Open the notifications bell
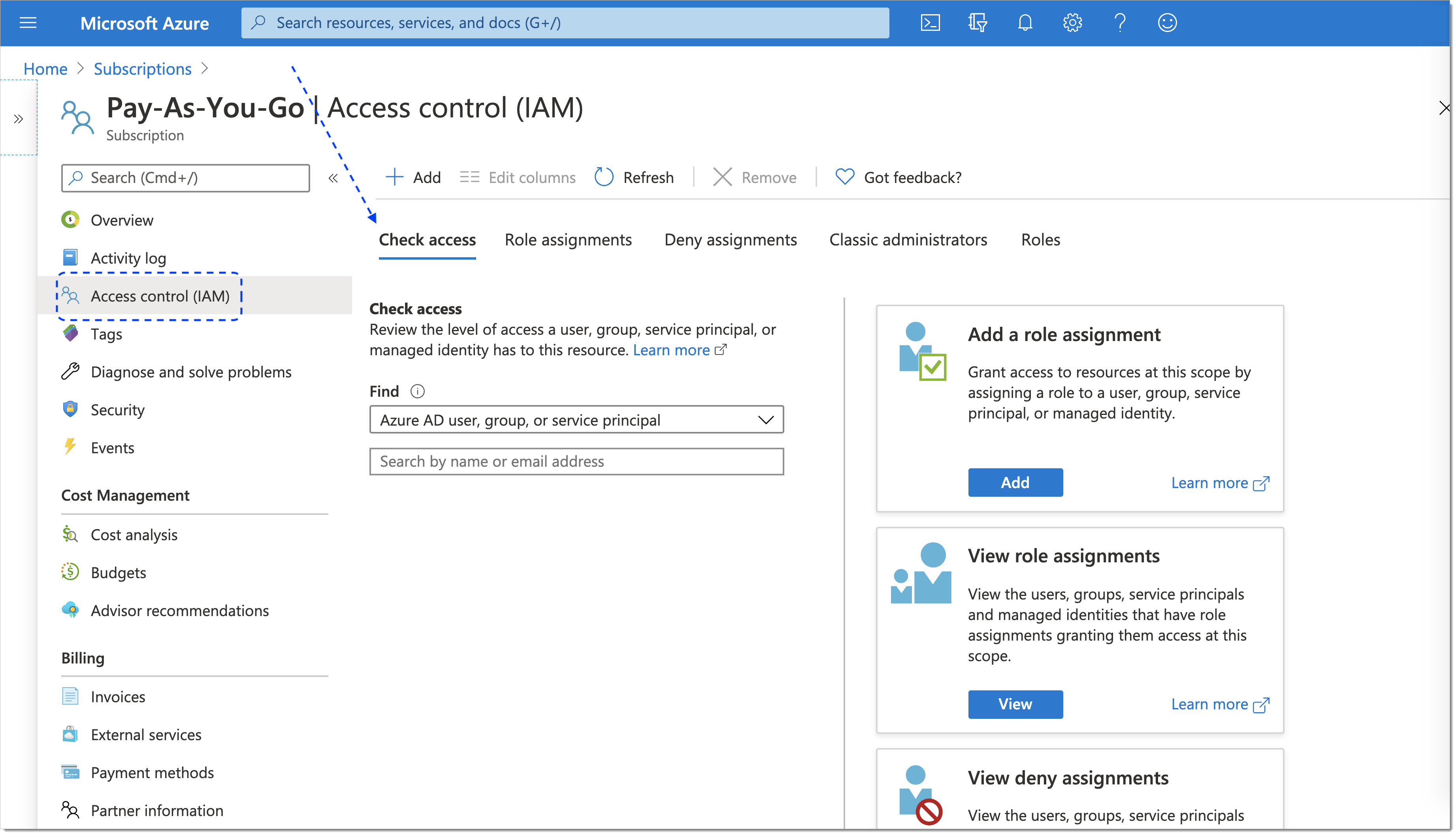 pyautogui.click(x=1025, y=23)
